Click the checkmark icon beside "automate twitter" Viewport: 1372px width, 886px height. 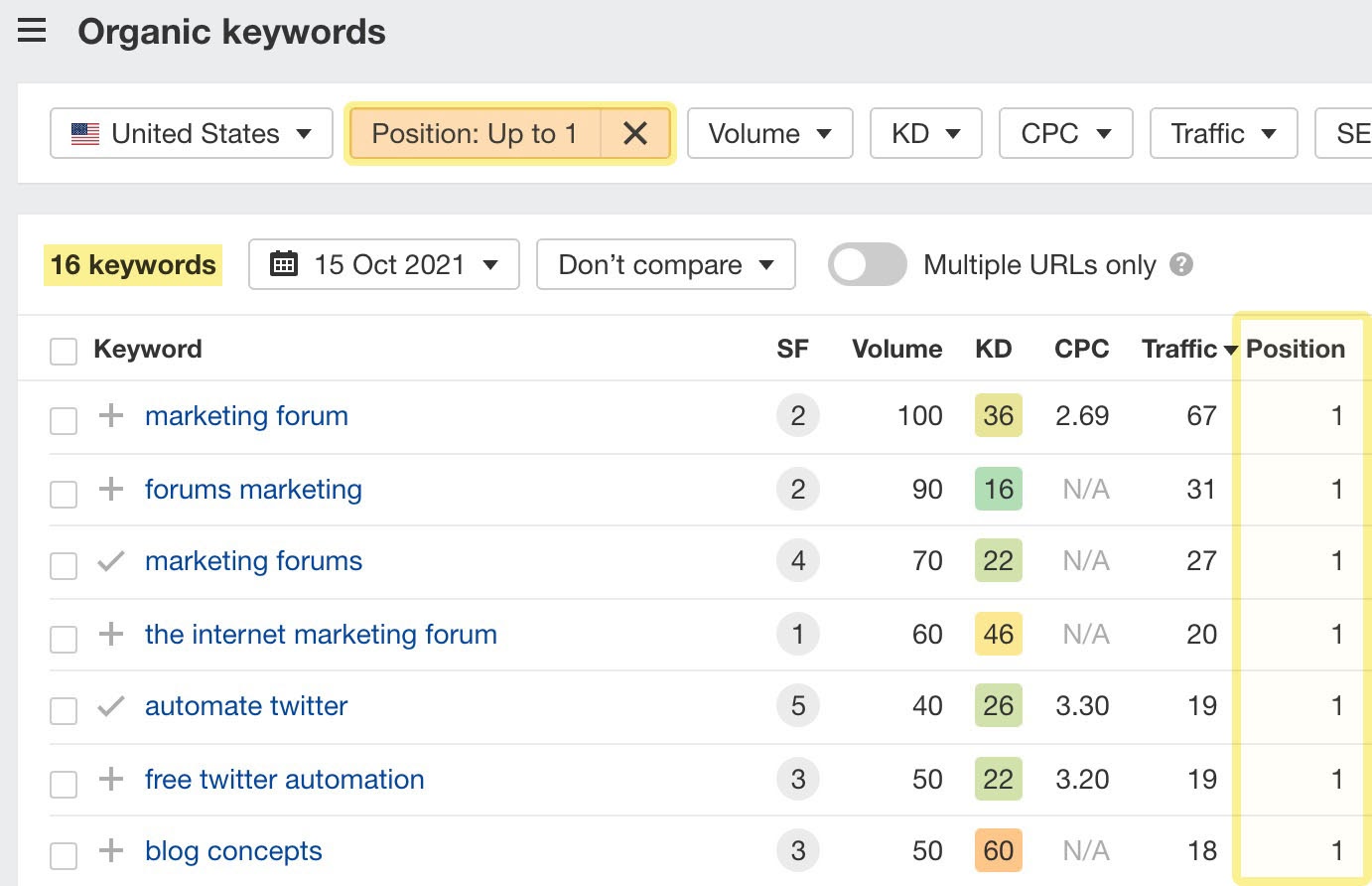click(x=109, y=706)
